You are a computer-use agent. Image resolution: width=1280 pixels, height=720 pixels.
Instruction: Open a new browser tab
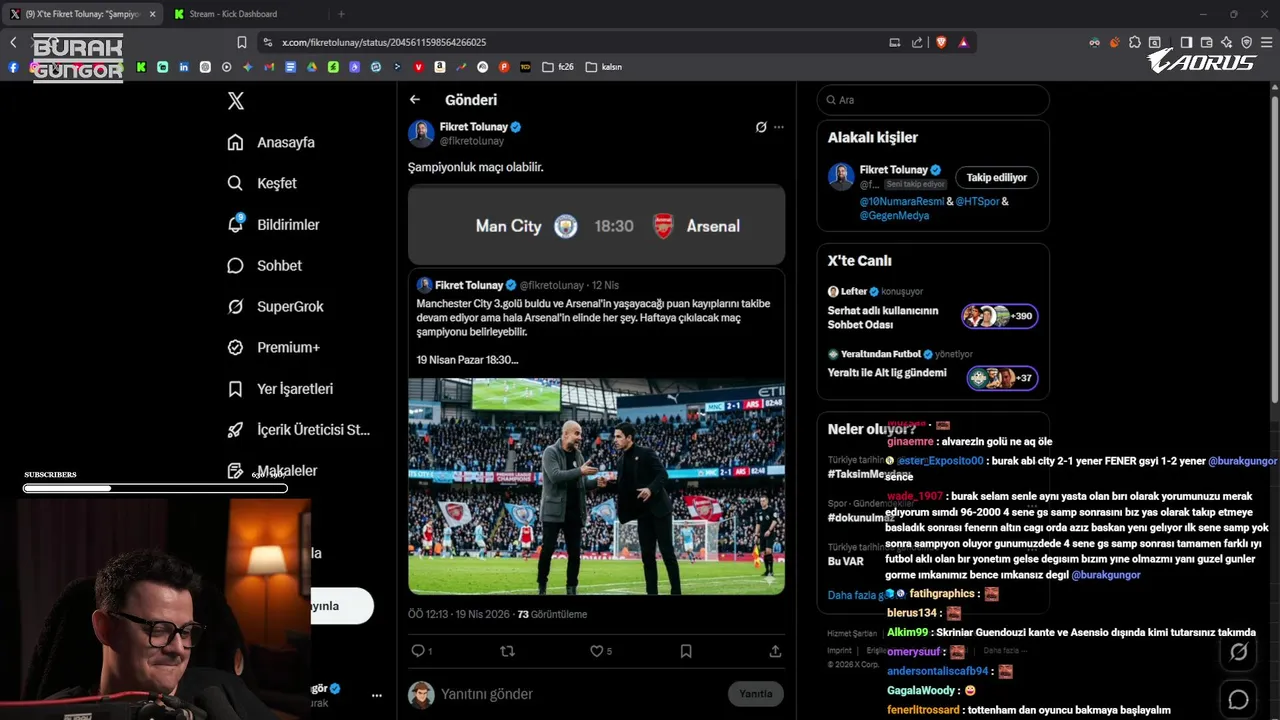pyautogui.click(x=341, y=14)
